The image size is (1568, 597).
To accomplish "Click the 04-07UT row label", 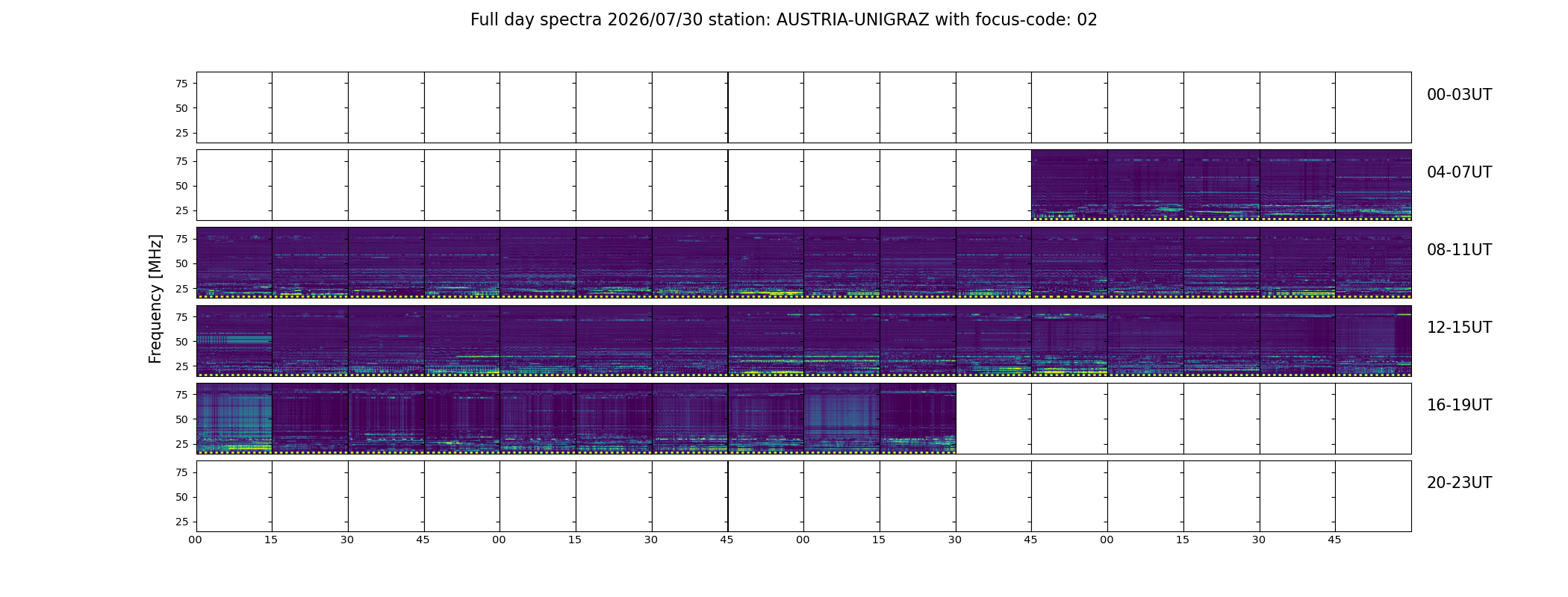I will [x=1459, y=172].
